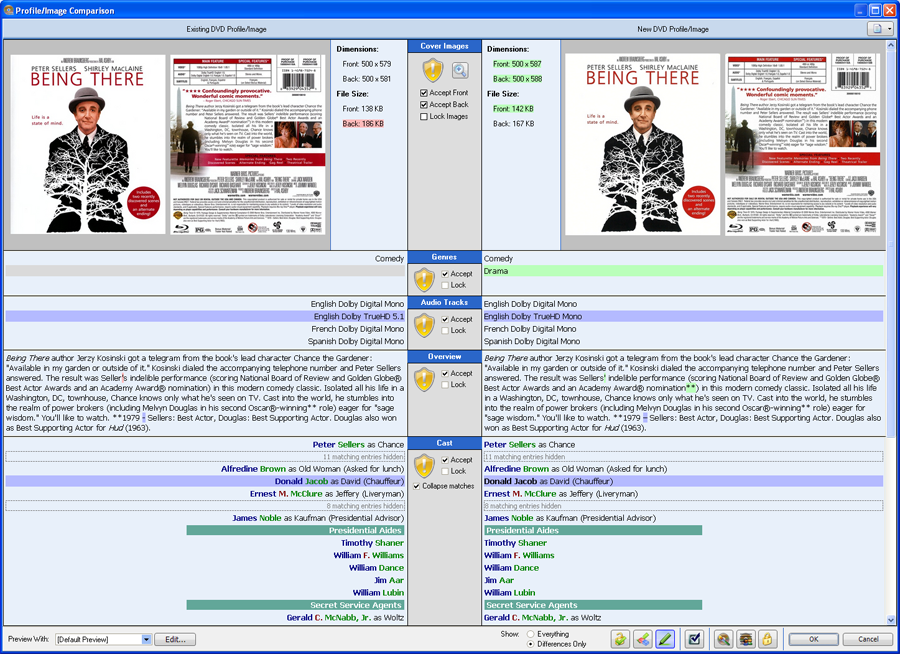Uncheck the Accept Front checkbox
Image resolution: width=900 pixels, height=654 pixels.
pyautogui.click(x=424, y=93)
